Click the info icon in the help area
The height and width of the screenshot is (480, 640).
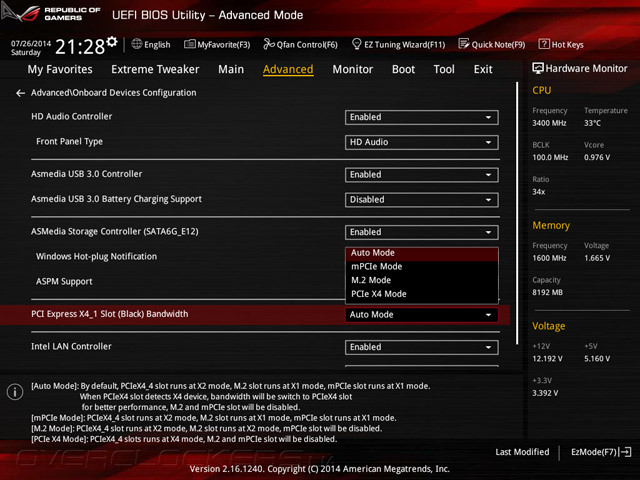pos(15,392)
